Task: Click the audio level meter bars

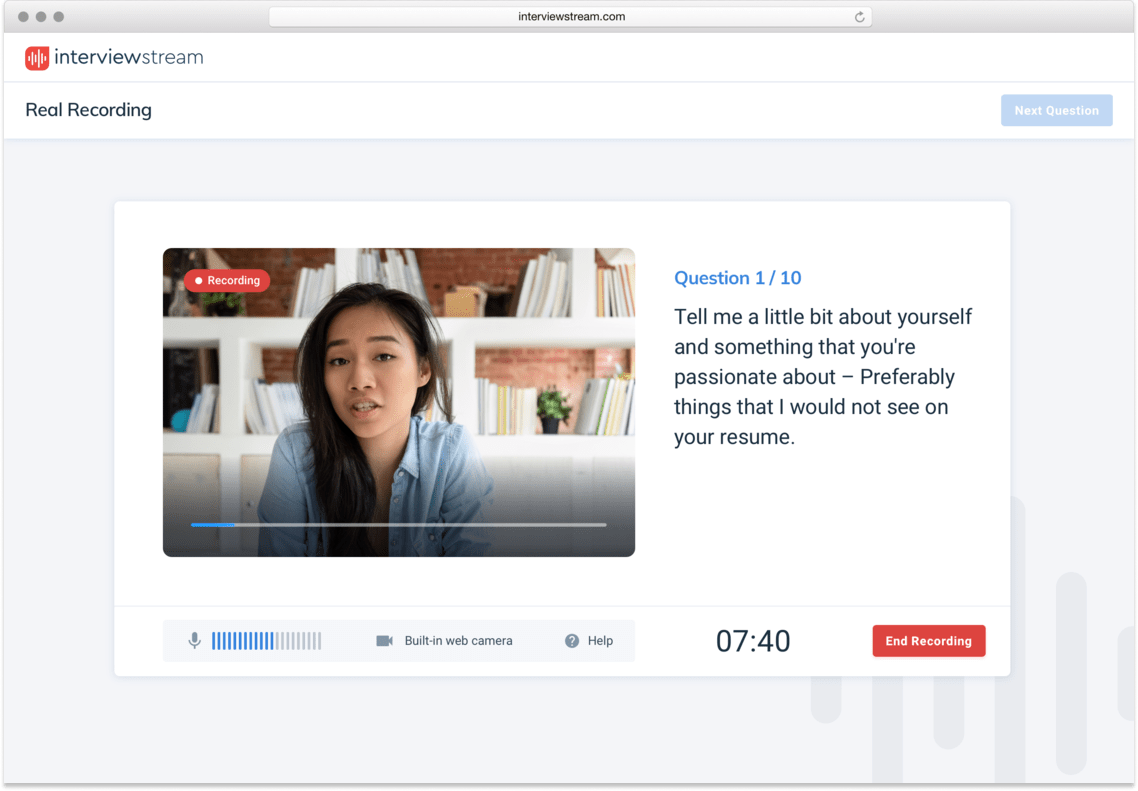Action: [266, 641]
